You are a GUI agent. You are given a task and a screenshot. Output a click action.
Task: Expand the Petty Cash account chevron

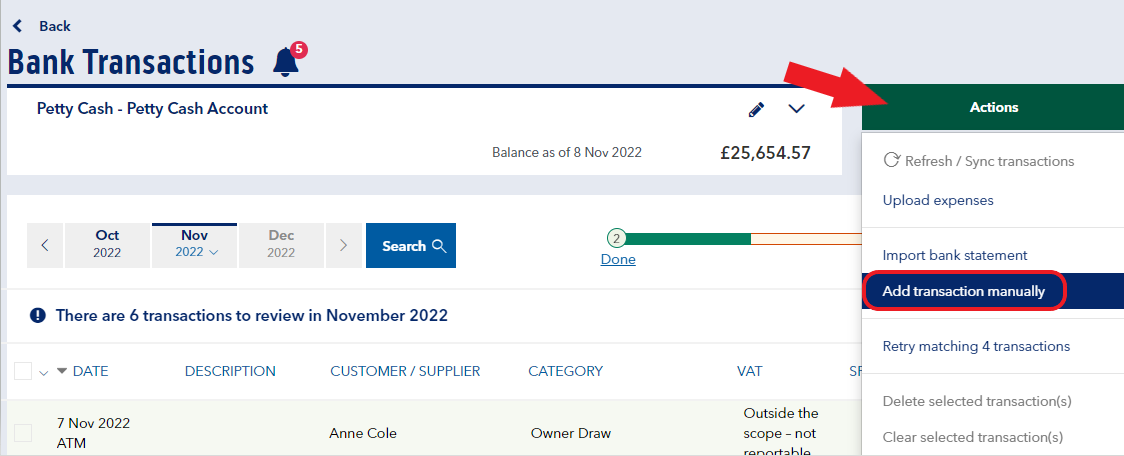(796, 109)
